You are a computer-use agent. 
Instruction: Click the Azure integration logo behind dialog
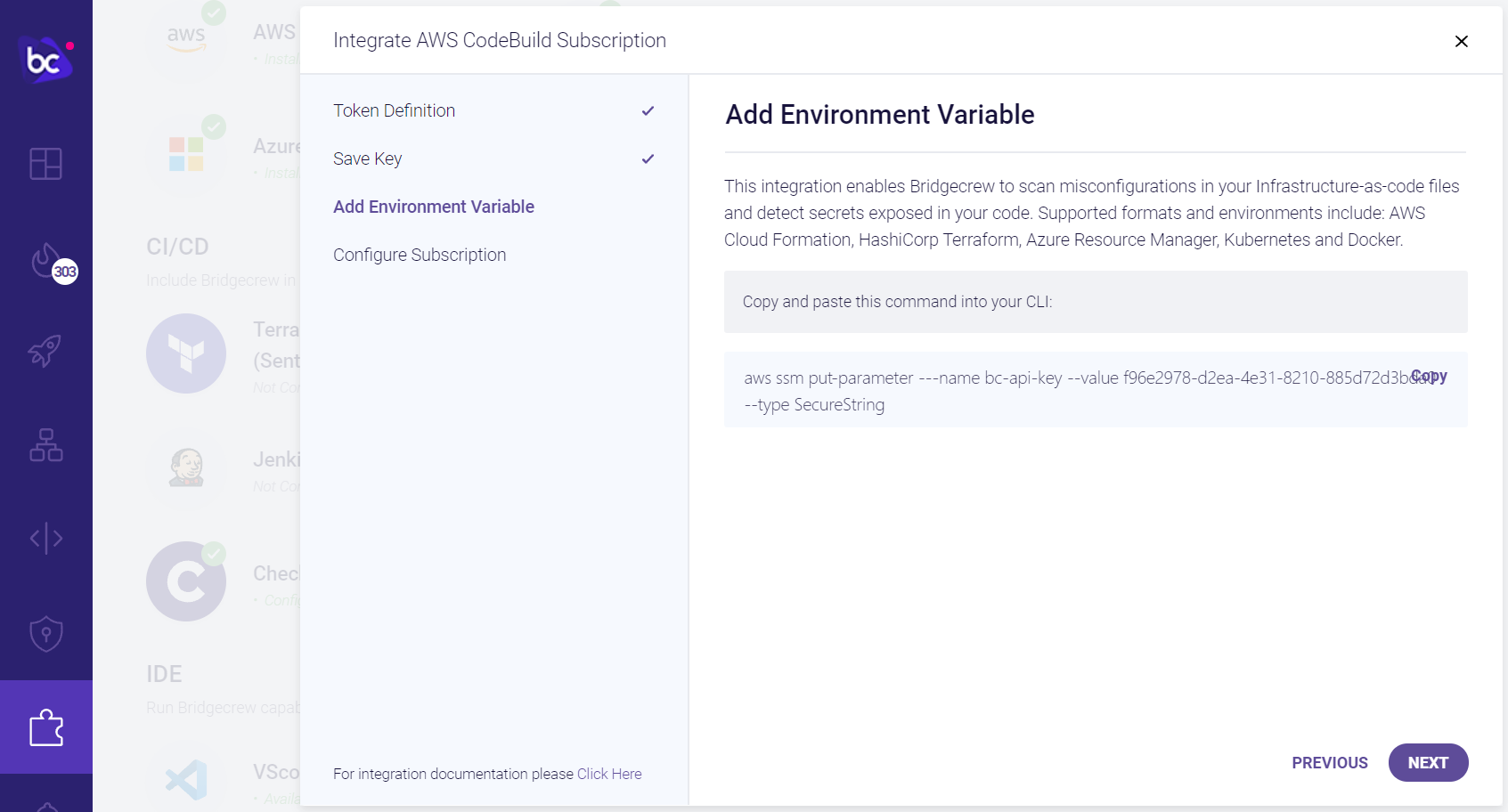point(186,154)
